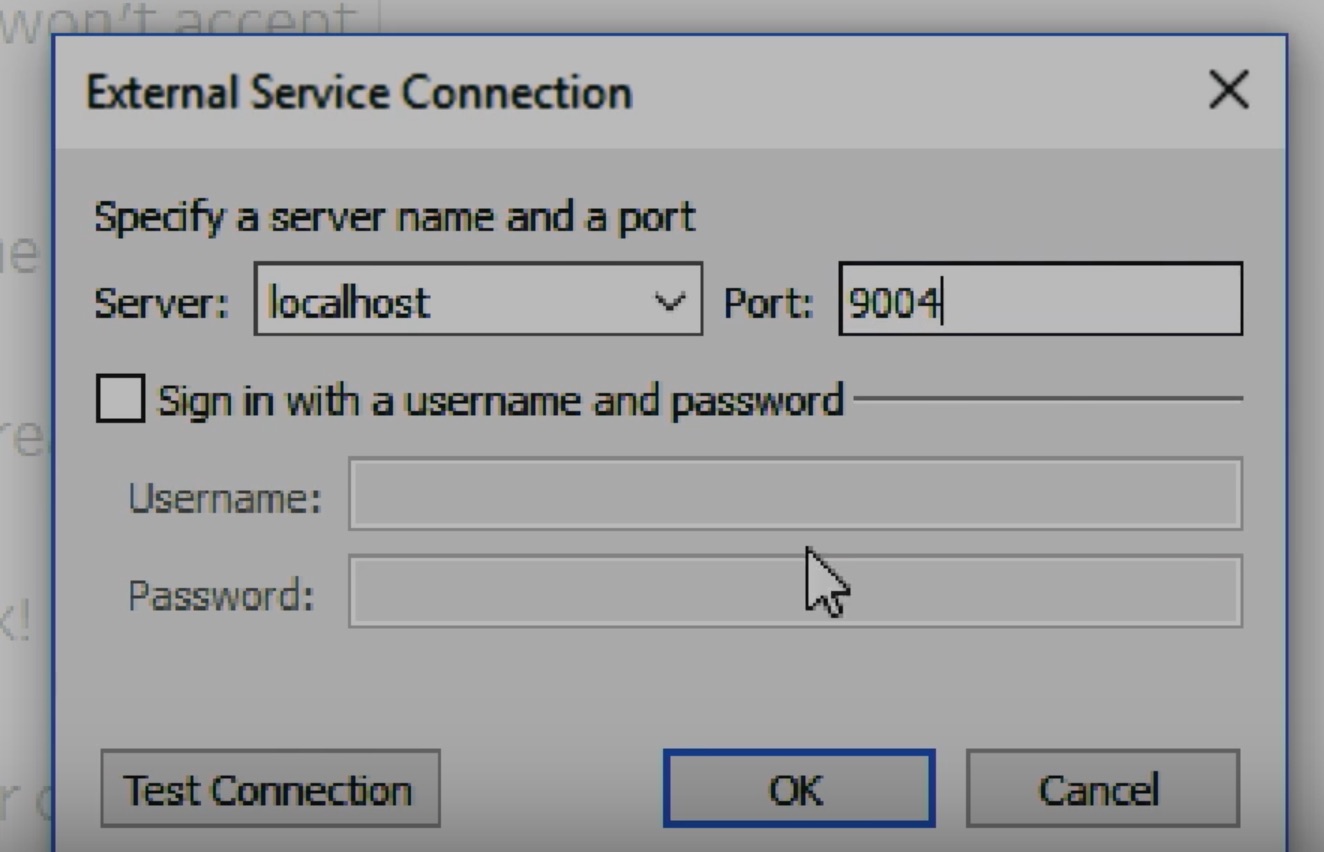Close the External Service Connection dialog
The width and height of the screenshot is (1324, 852).
coord(1228,91)
